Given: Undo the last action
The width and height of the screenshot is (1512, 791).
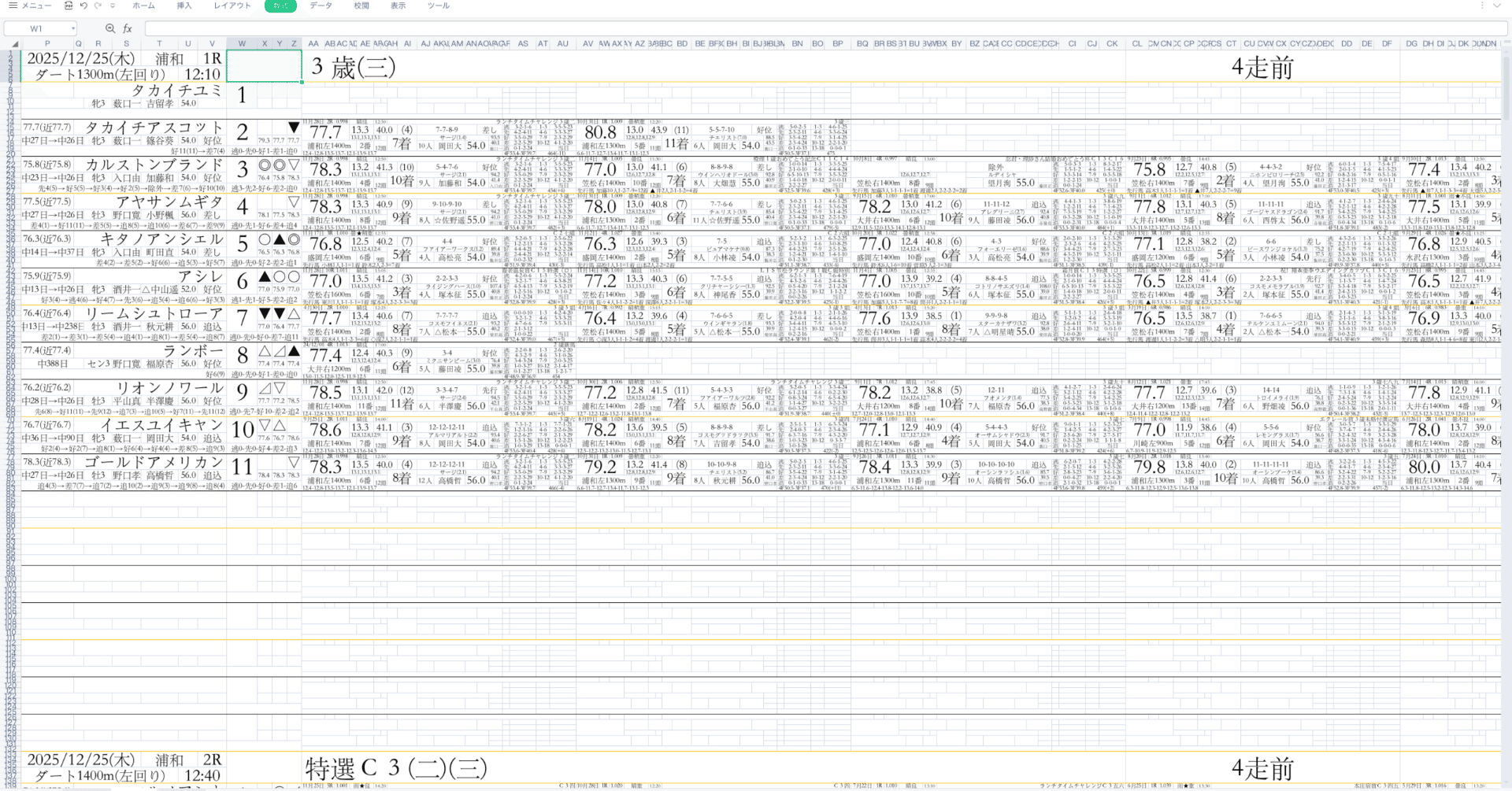Looking at the screenshot, I should pyautogui.click(x=83, y=6).
